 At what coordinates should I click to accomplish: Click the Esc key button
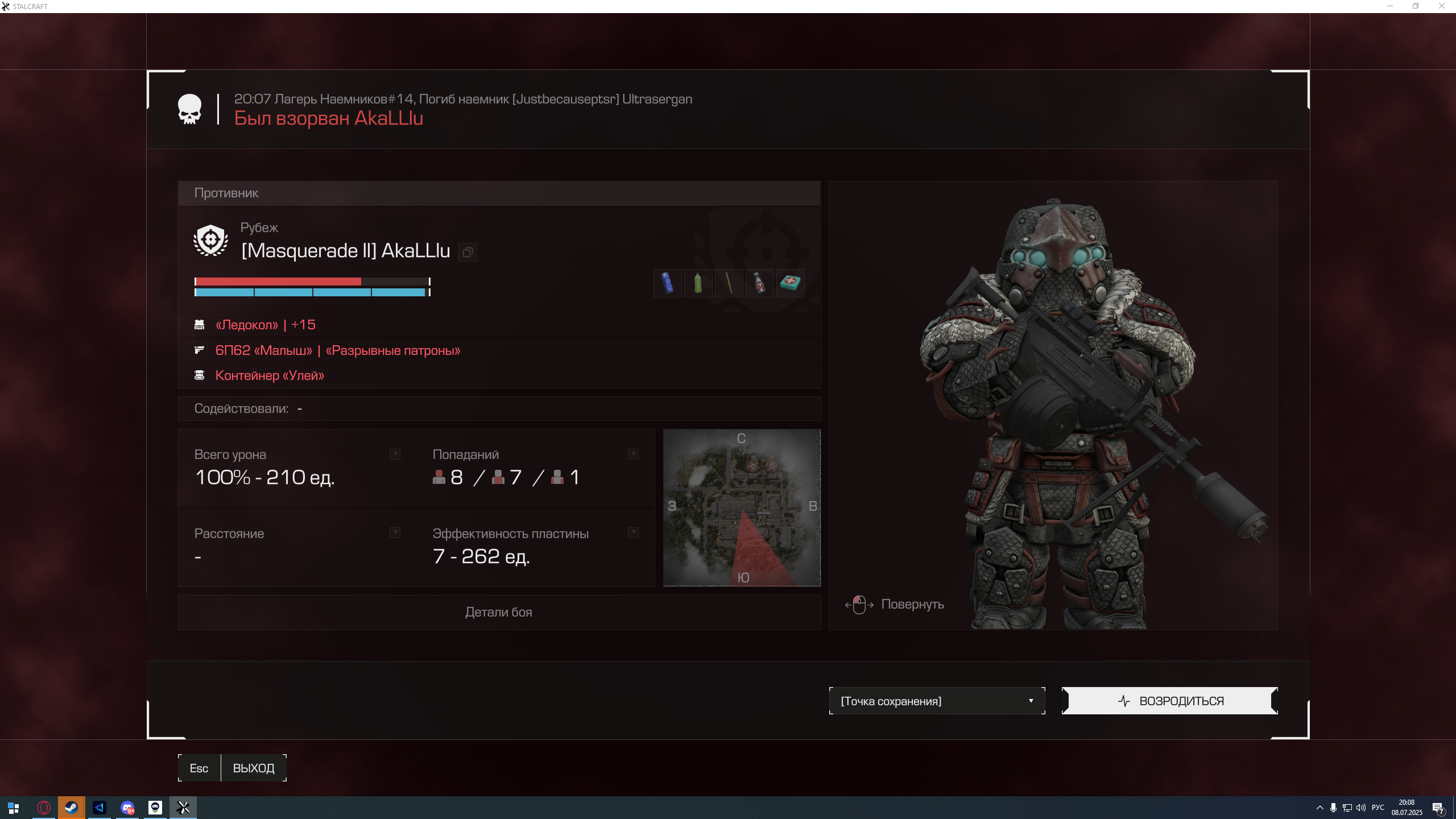(x=199, y=768)
